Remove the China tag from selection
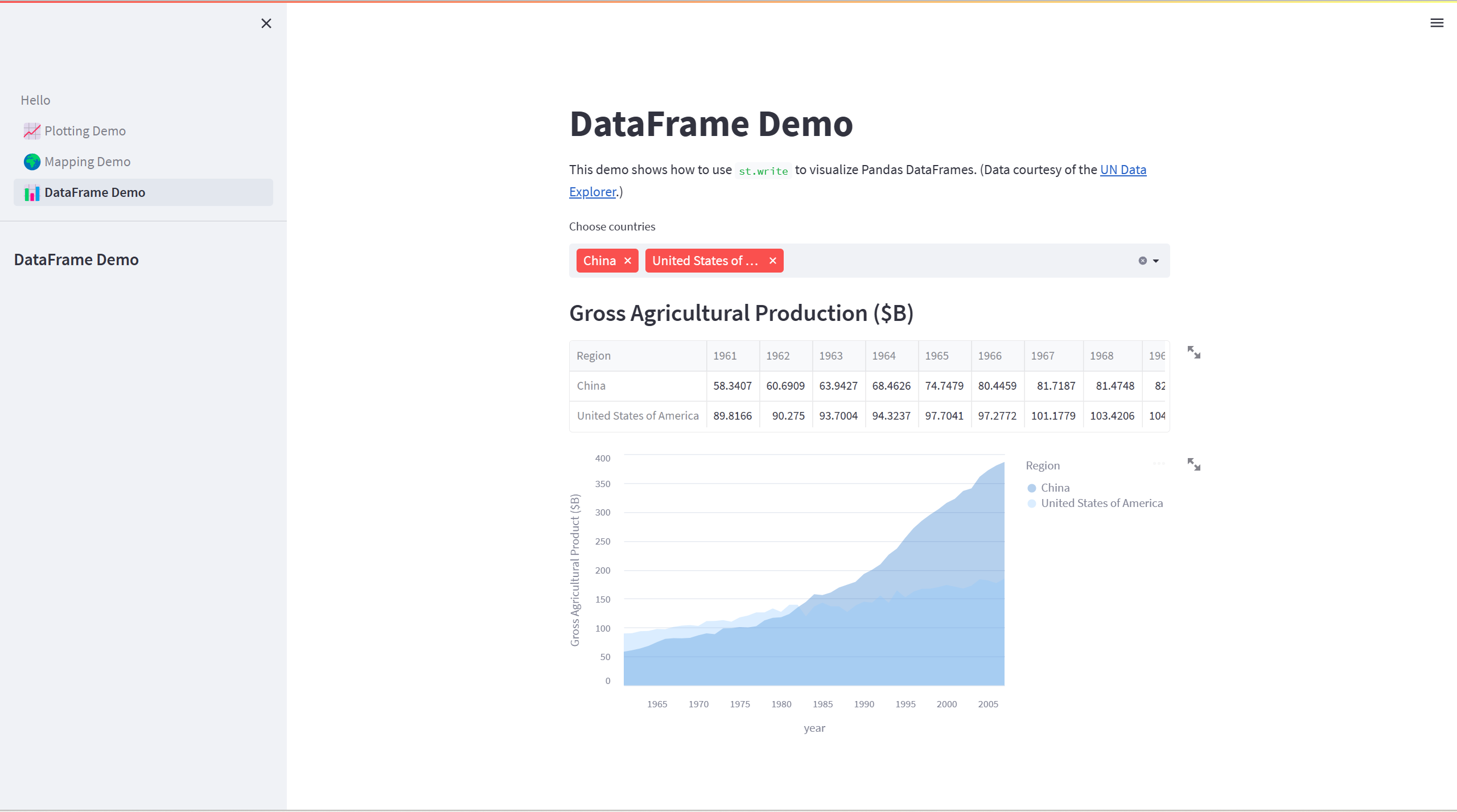Viewport: 1457px width, 812px height. point(628,261)
